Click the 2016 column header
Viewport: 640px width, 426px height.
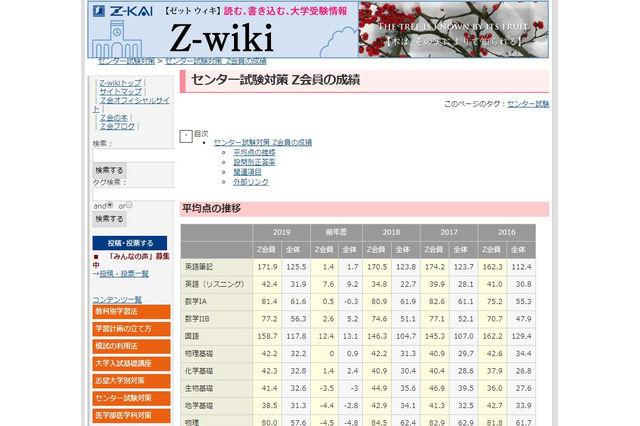507,232
